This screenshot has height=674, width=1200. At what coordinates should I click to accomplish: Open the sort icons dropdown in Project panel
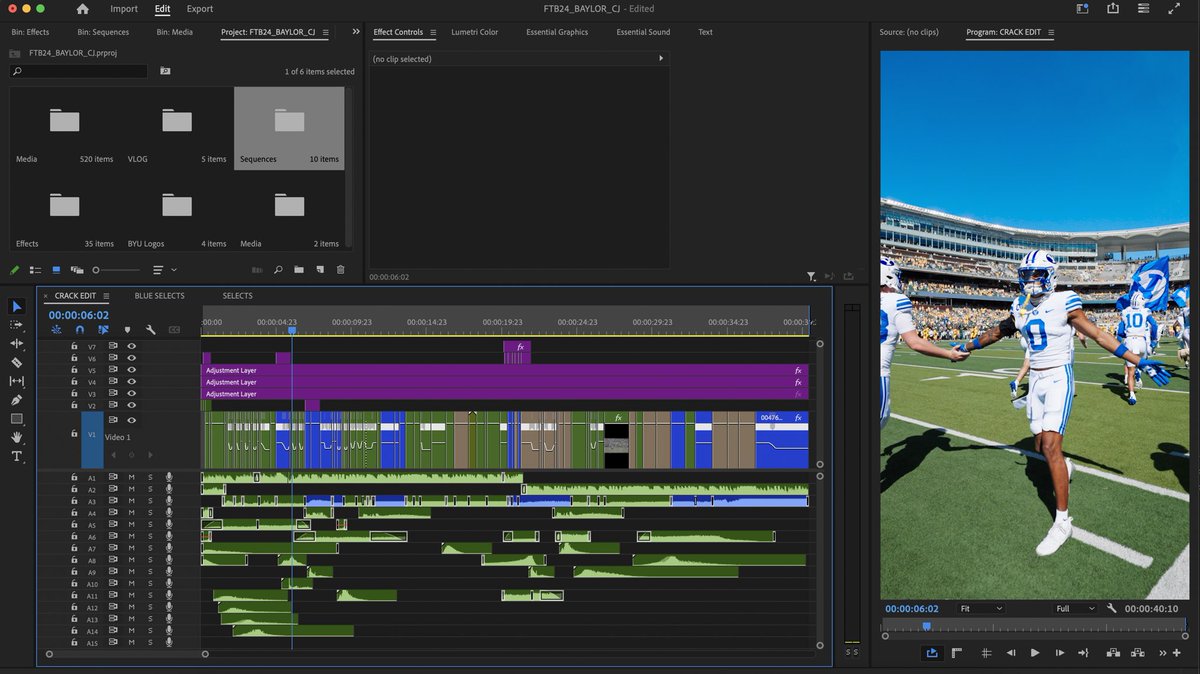coord(164,270)
